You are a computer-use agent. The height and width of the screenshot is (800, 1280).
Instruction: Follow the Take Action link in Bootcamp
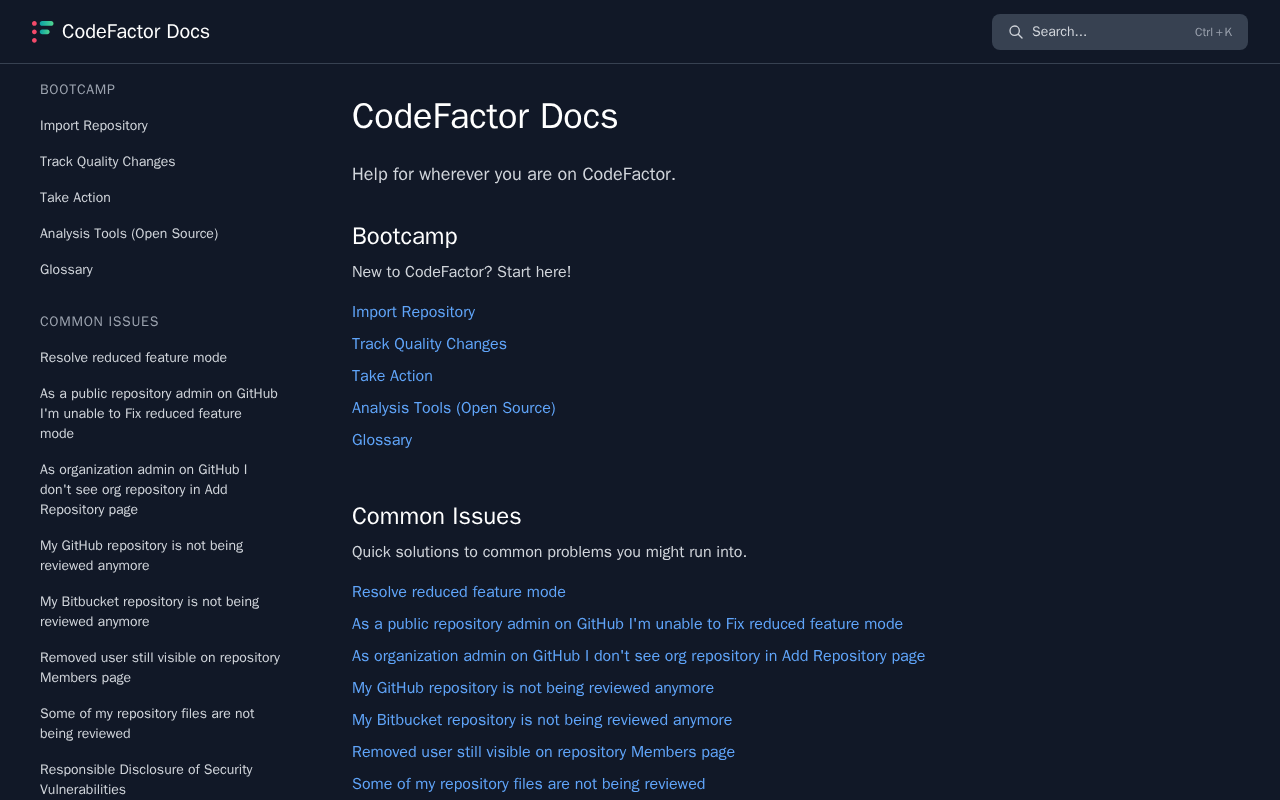tap(392, 376)
